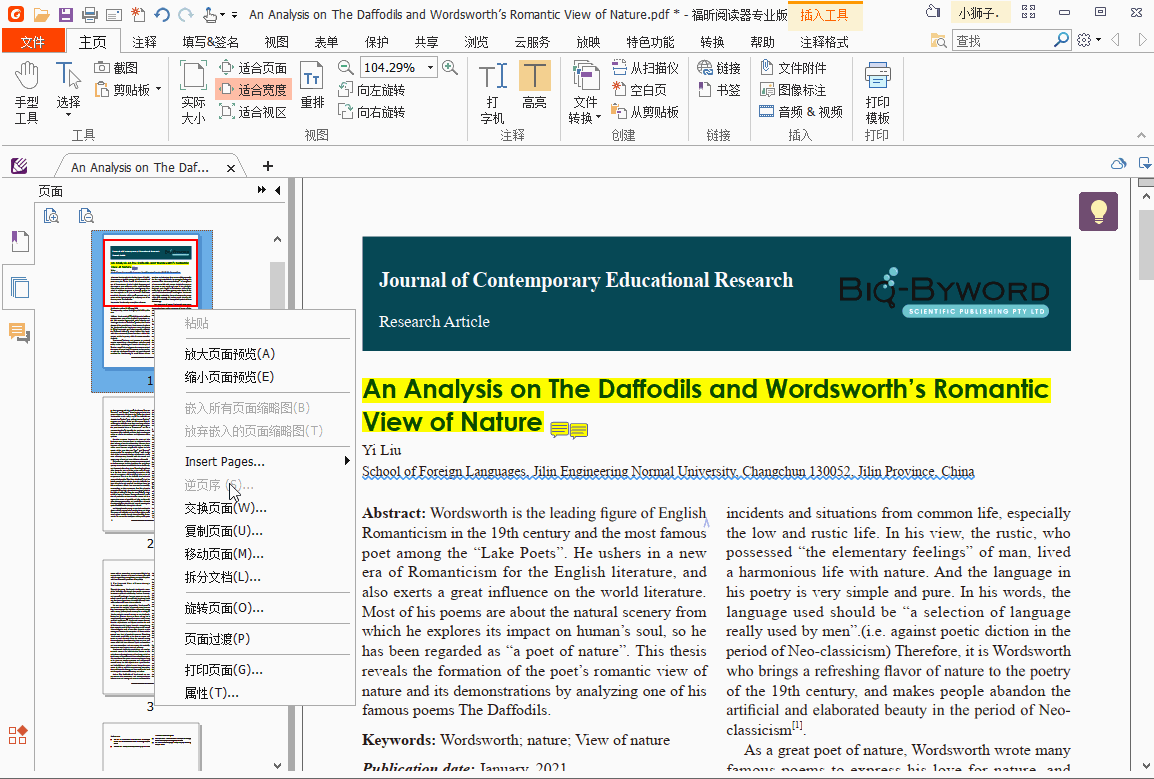Image resolution: width=1154 pixels, height=779 pixels.
Task: Expand the Clipboard (剪贴板) dropdown
Action: [x=157, y=90]
